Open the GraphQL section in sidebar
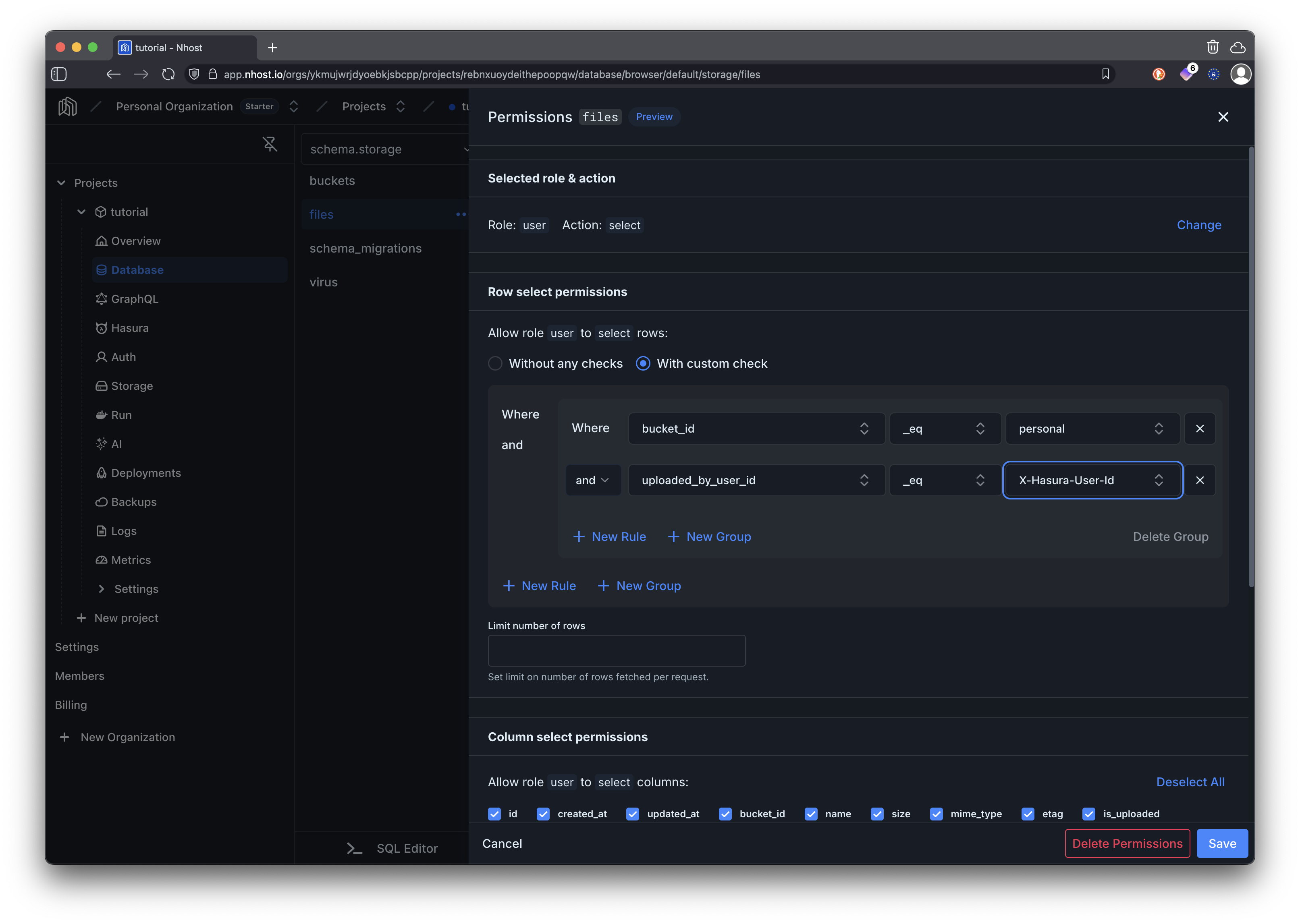The height and width of the screenshot is (924, 1300). (135, 299)
